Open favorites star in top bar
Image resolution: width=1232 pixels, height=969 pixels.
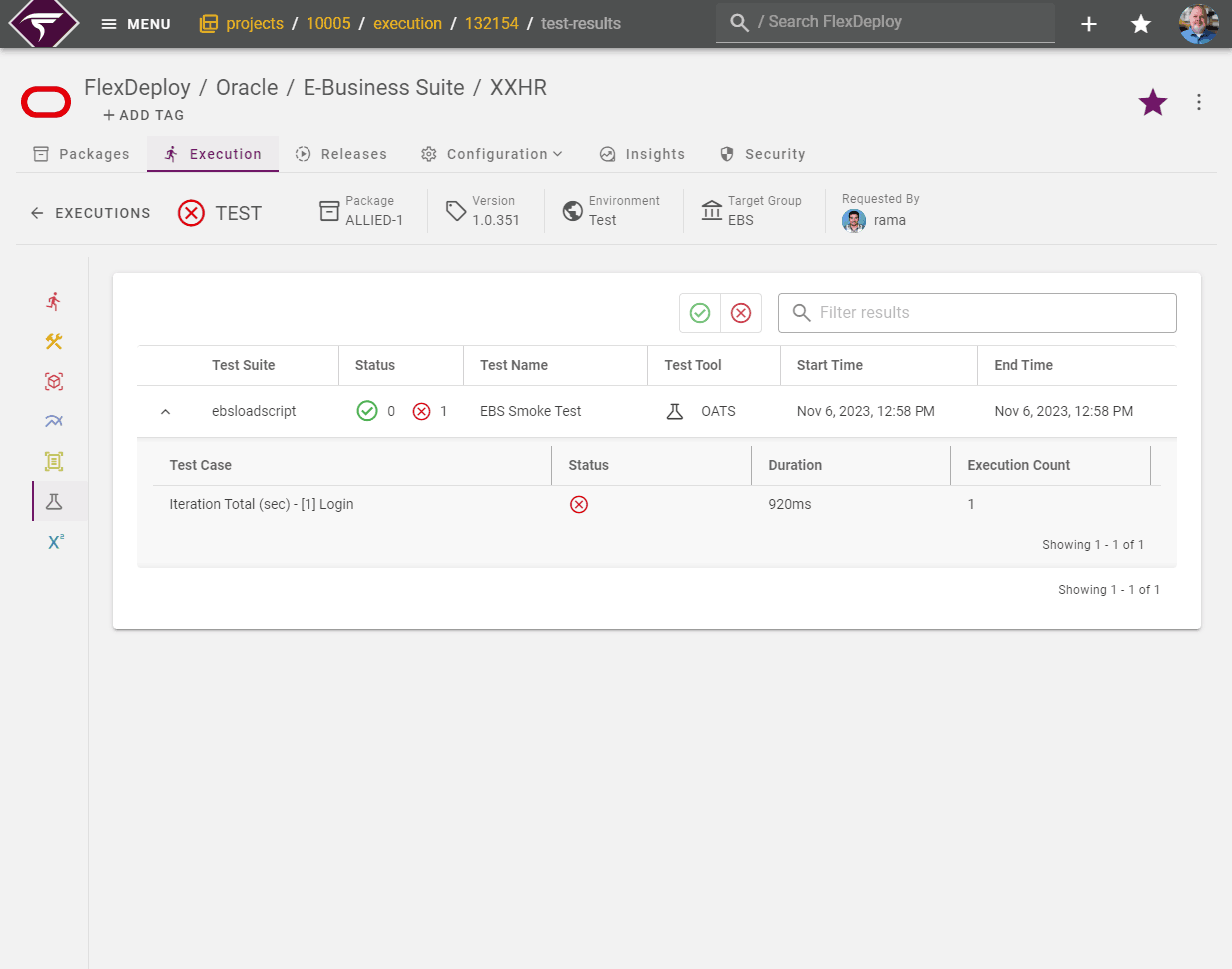1141,24
